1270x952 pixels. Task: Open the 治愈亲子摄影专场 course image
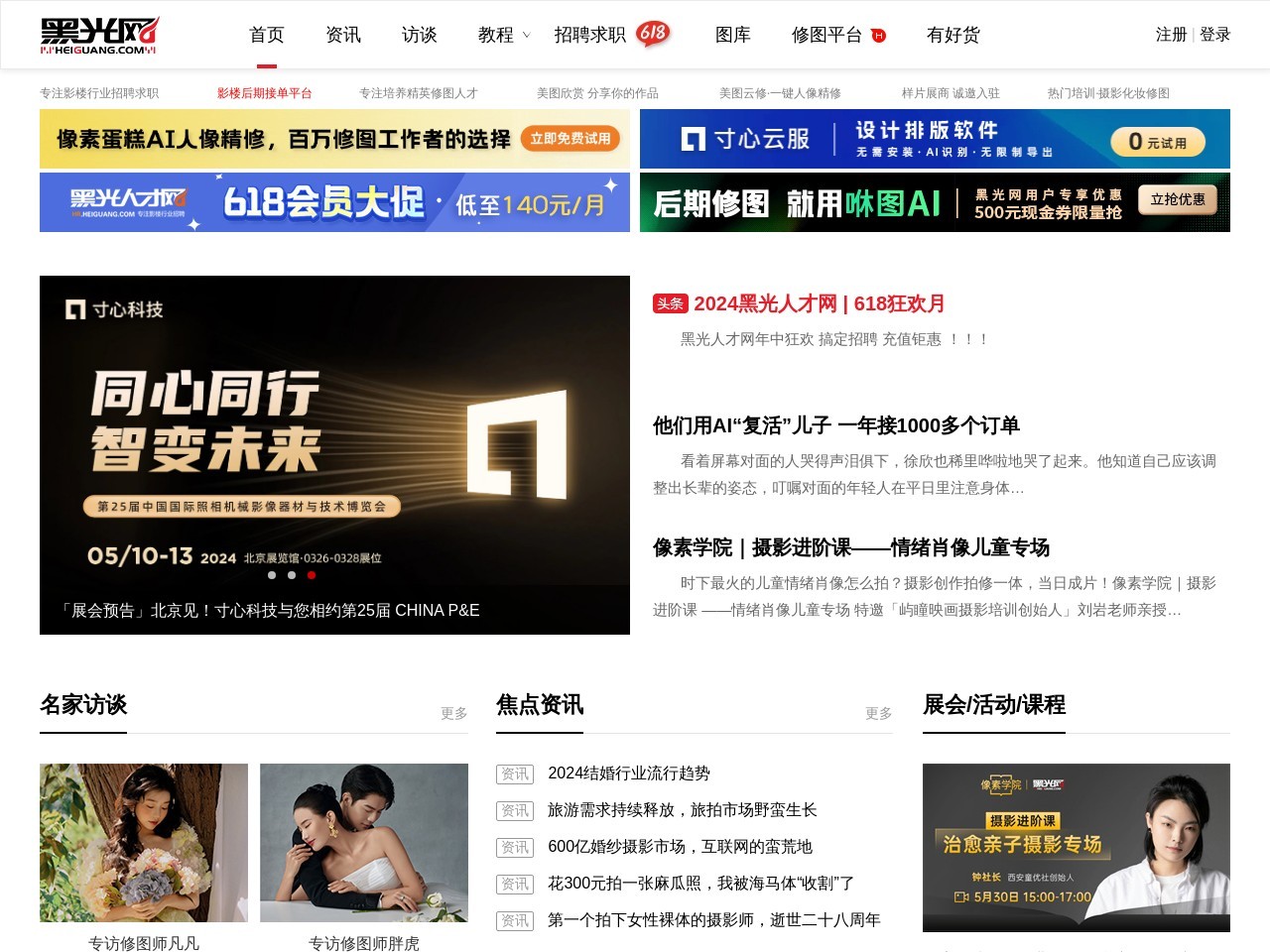click(1076, 848)
